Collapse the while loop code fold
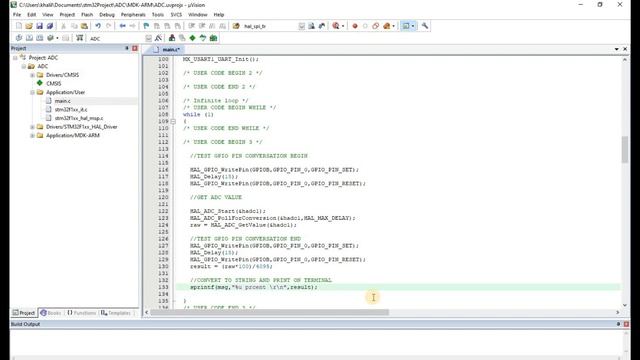The height and width of the screenshot is (360, 640). pyautogui.click(x=173, y=121)
